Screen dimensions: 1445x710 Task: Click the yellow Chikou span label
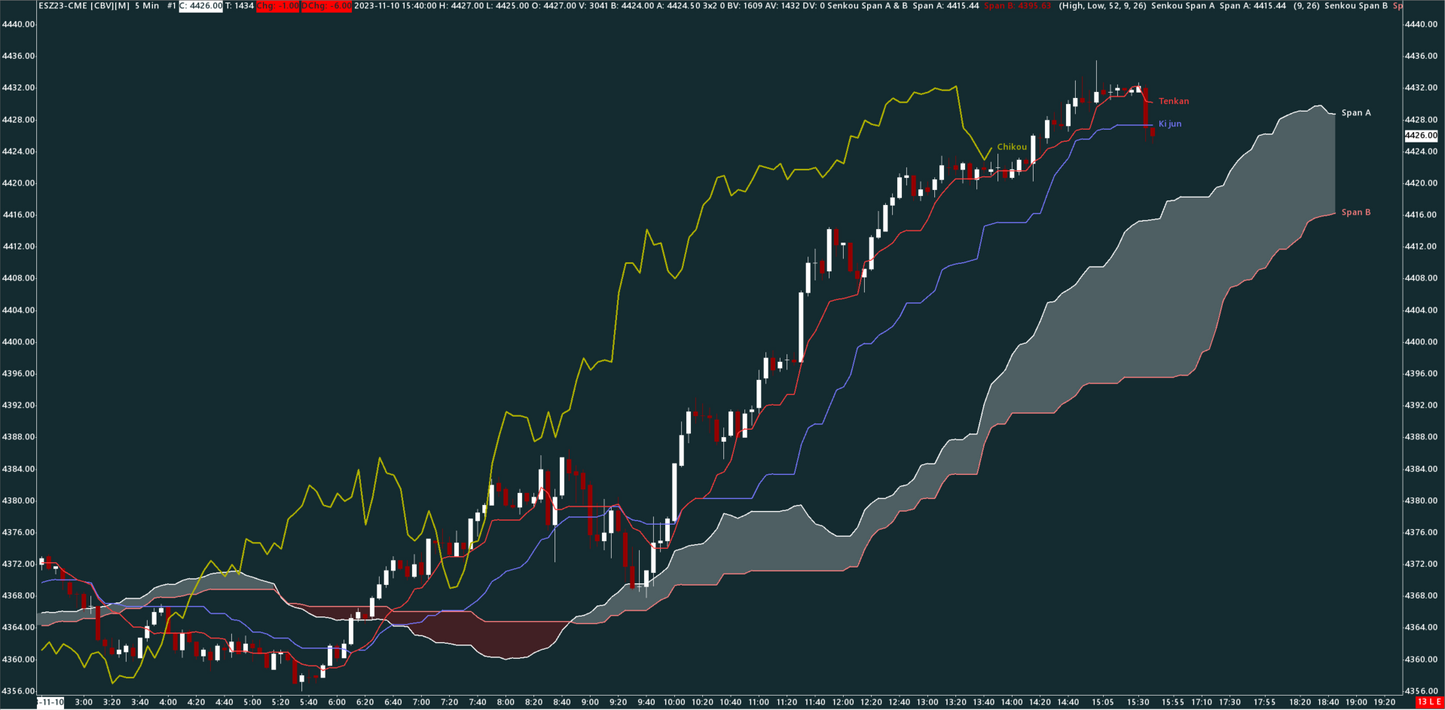(x=1011, y=147)
